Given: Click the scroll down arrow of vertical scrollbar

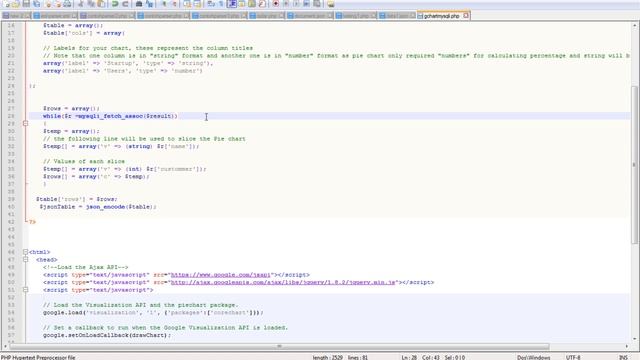Looking at the screenshot, I should point(634,339).
